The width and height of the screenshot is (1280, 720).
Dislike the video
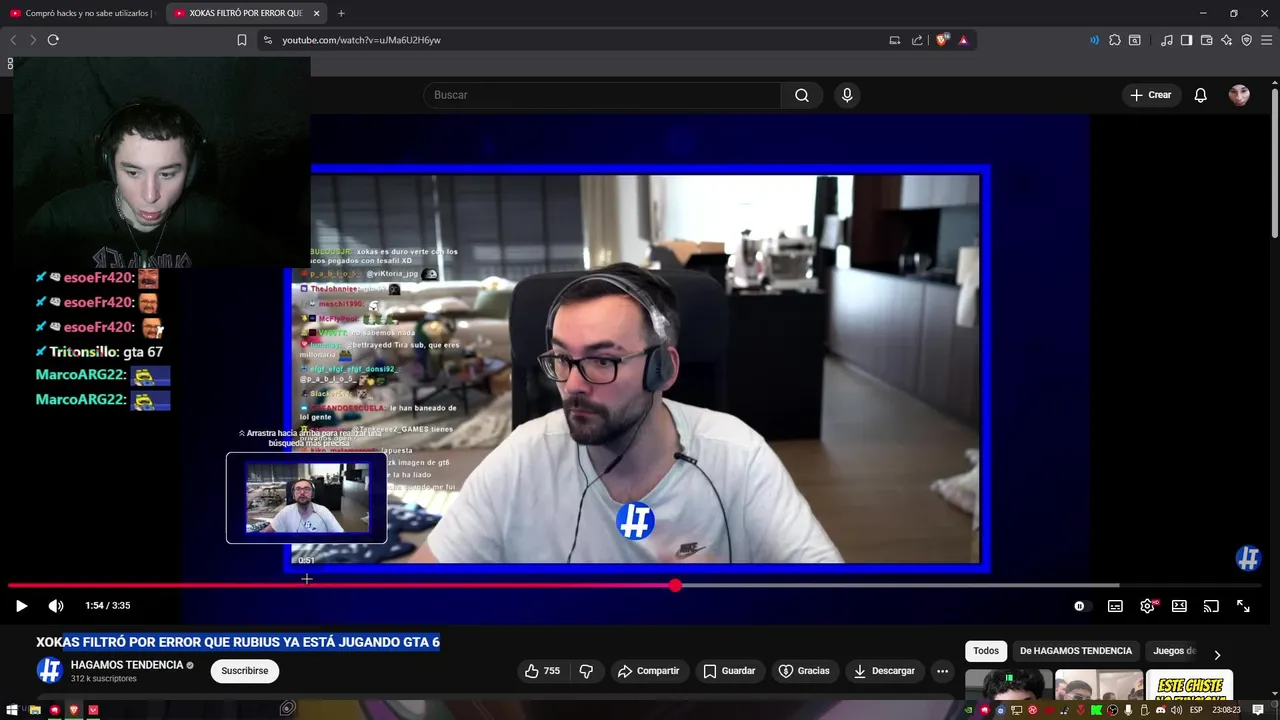click(x=586, y=671)
